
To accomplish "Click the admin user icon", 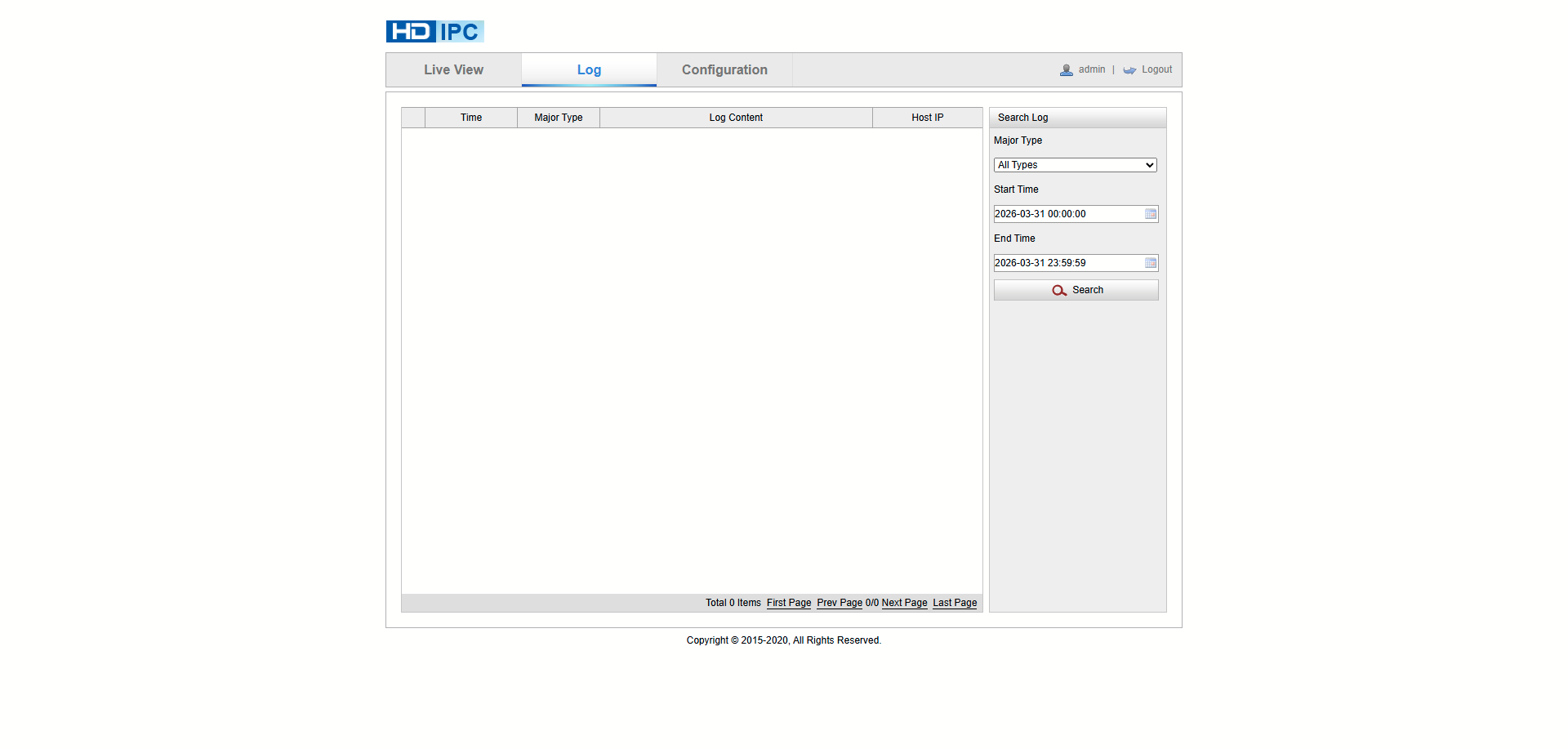I will click(1066, 70).
